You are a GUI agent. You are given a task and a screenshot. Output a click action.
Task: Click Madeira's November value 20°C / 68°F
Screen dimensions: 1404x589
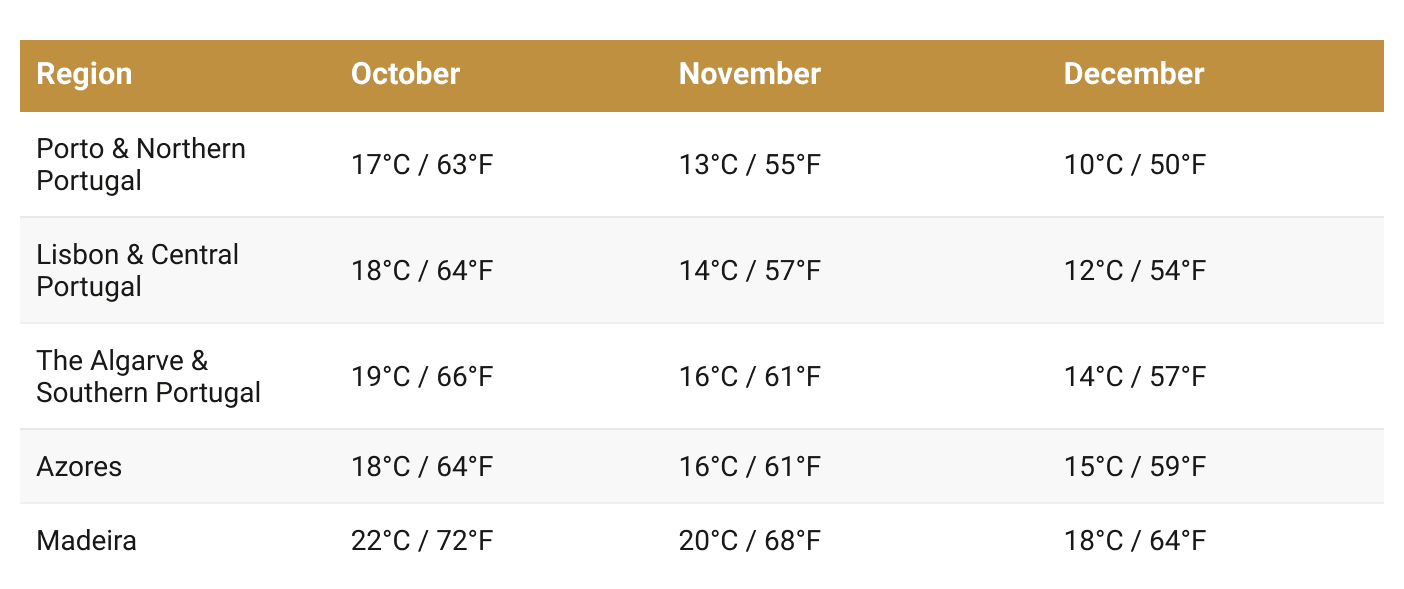[x=749, y=541]
